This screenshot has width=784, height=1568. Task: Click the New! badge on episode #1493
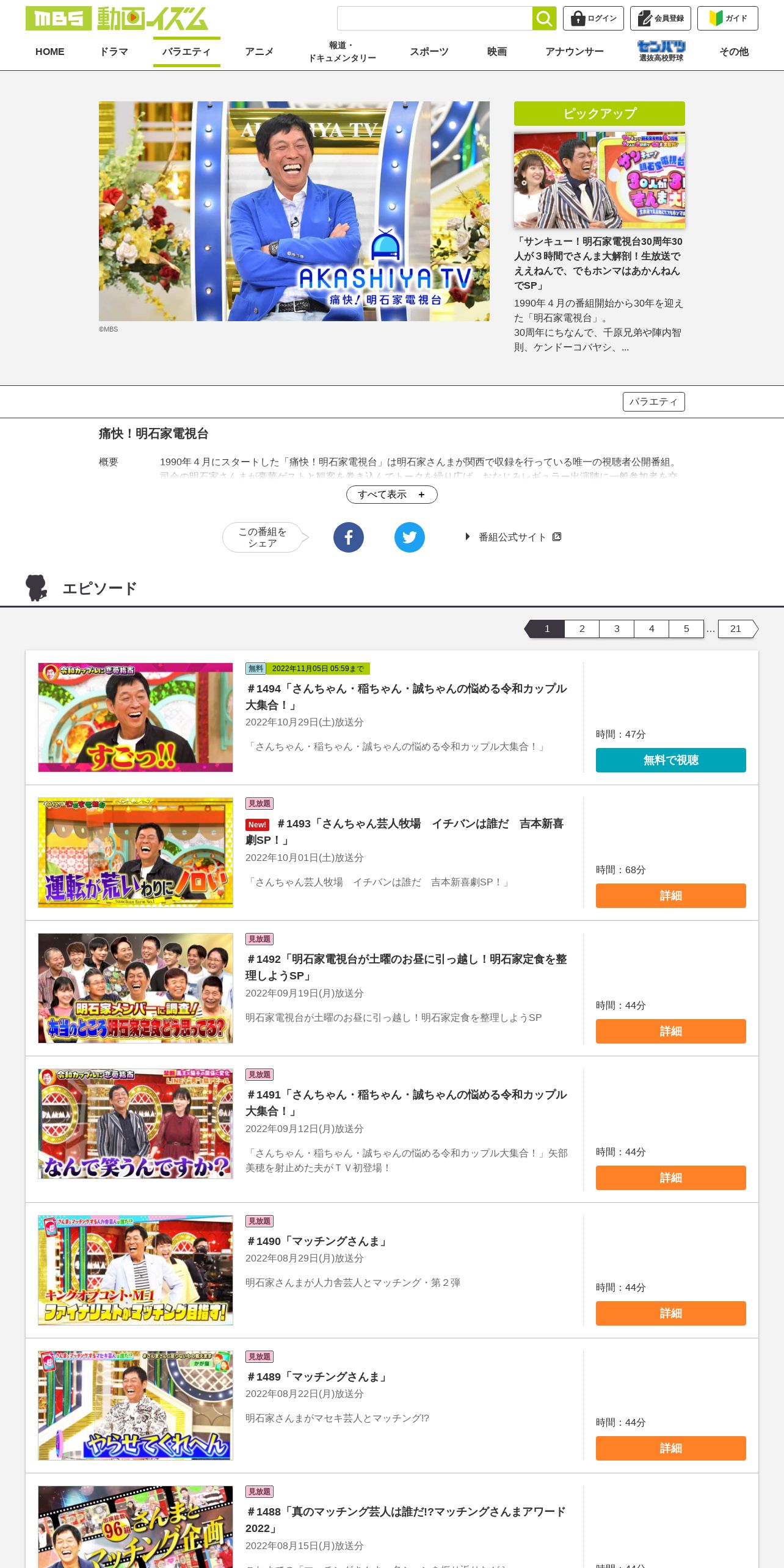tap(257, 824)
